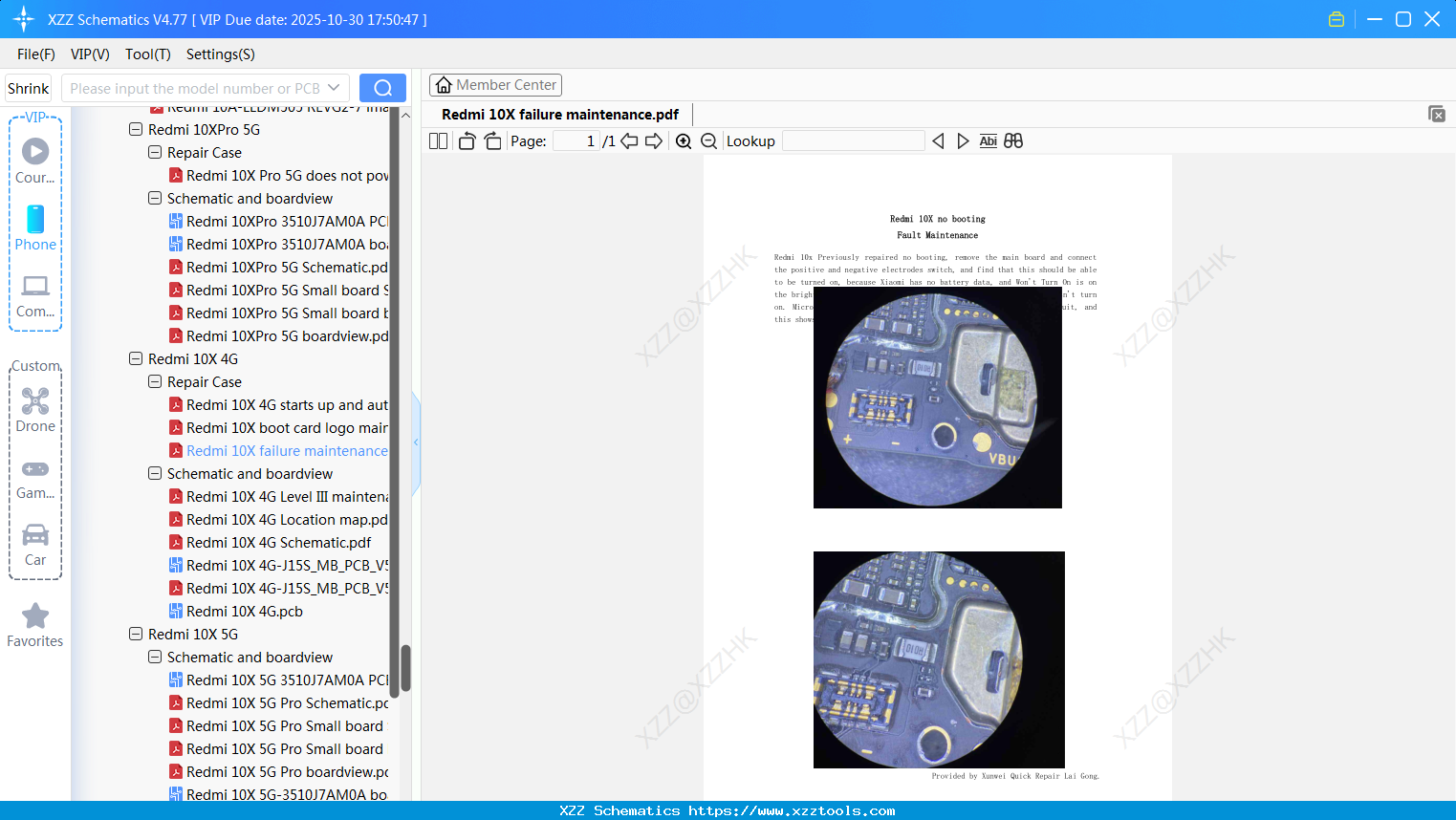This screenshot has width=1456, height=820.
Task: Close the document tabs with the top-right icon
Action: tap(1437, 114)
